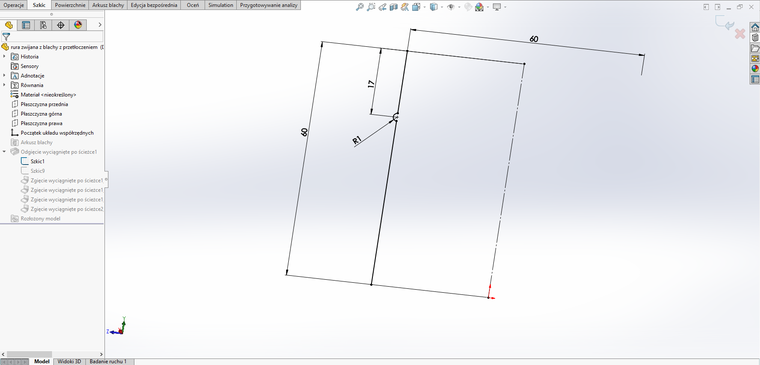The image size is (760, 365).
Task: Select Płaszczyzna przednia plane
Action: [x=44, y=104]
